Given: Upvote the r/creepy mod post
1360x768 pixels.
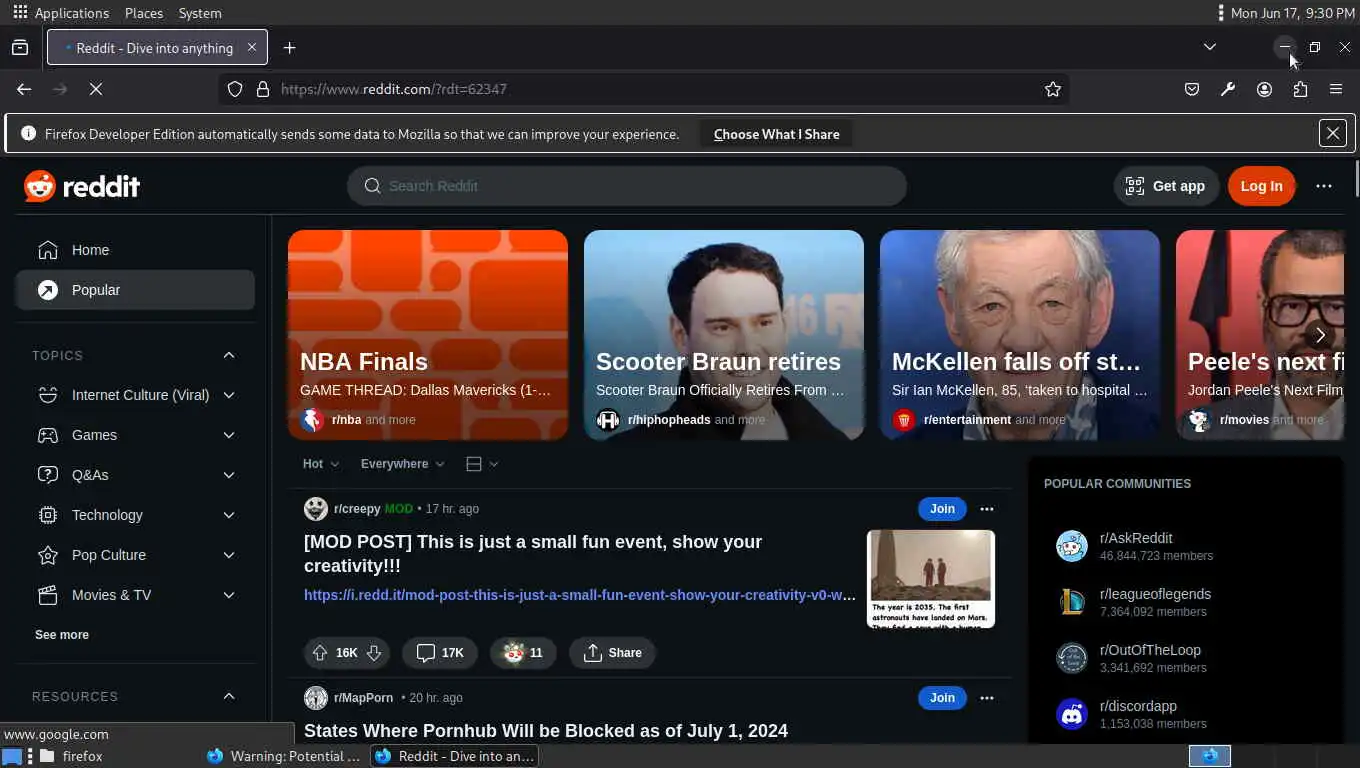Looking at the screenshot, I should [x=320, y=653].
